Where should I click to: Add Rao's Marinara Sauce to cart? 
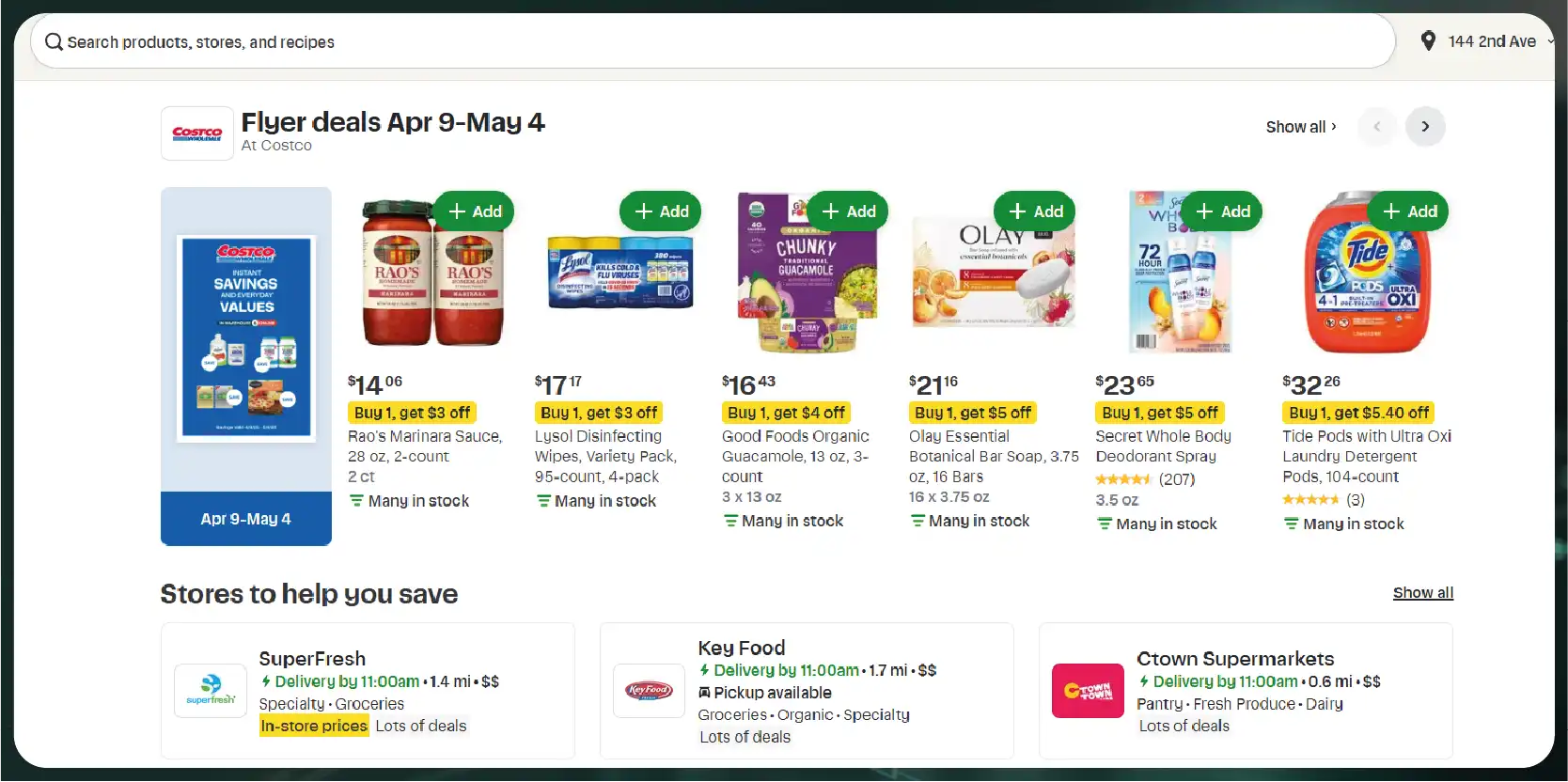tap(475, 211)
